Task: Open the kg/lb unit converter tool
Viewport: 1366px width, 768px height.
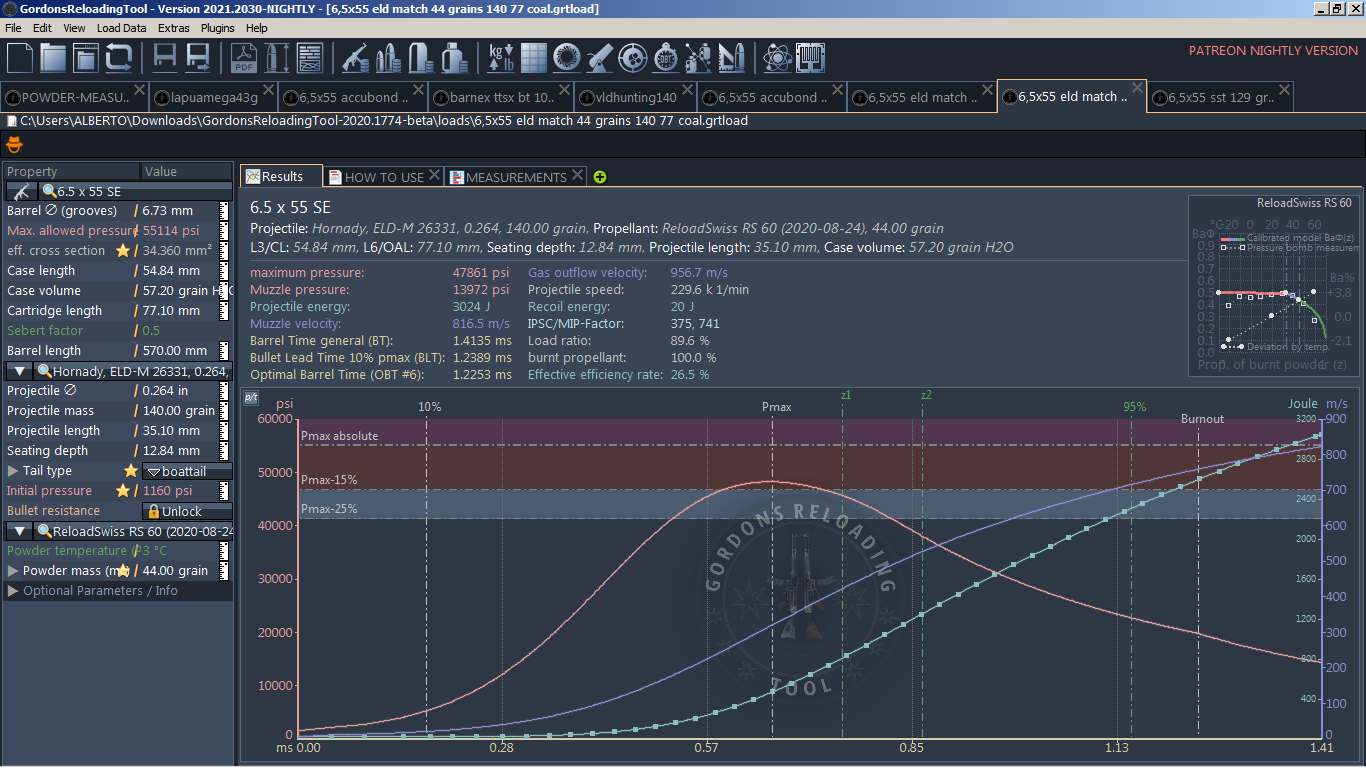Action: 501,58
